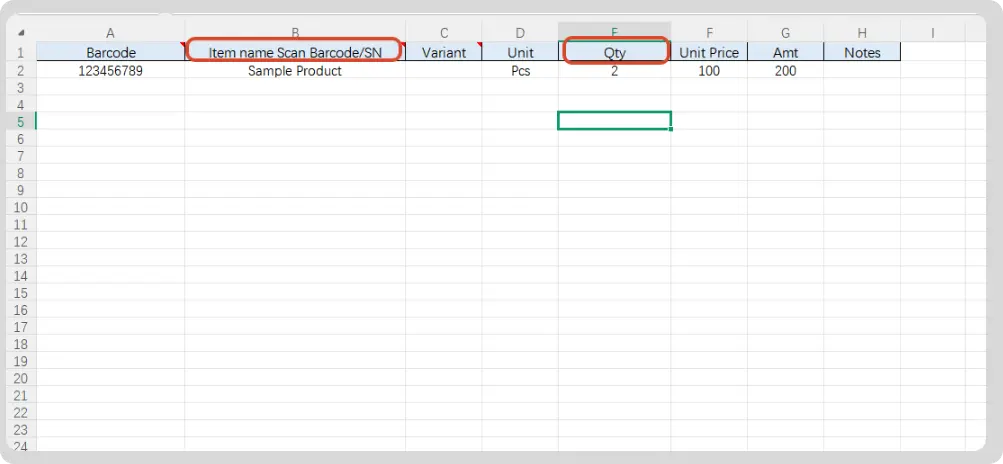Select column B header
Viewport: 1003px width, 464px height.
coord(295,33)
